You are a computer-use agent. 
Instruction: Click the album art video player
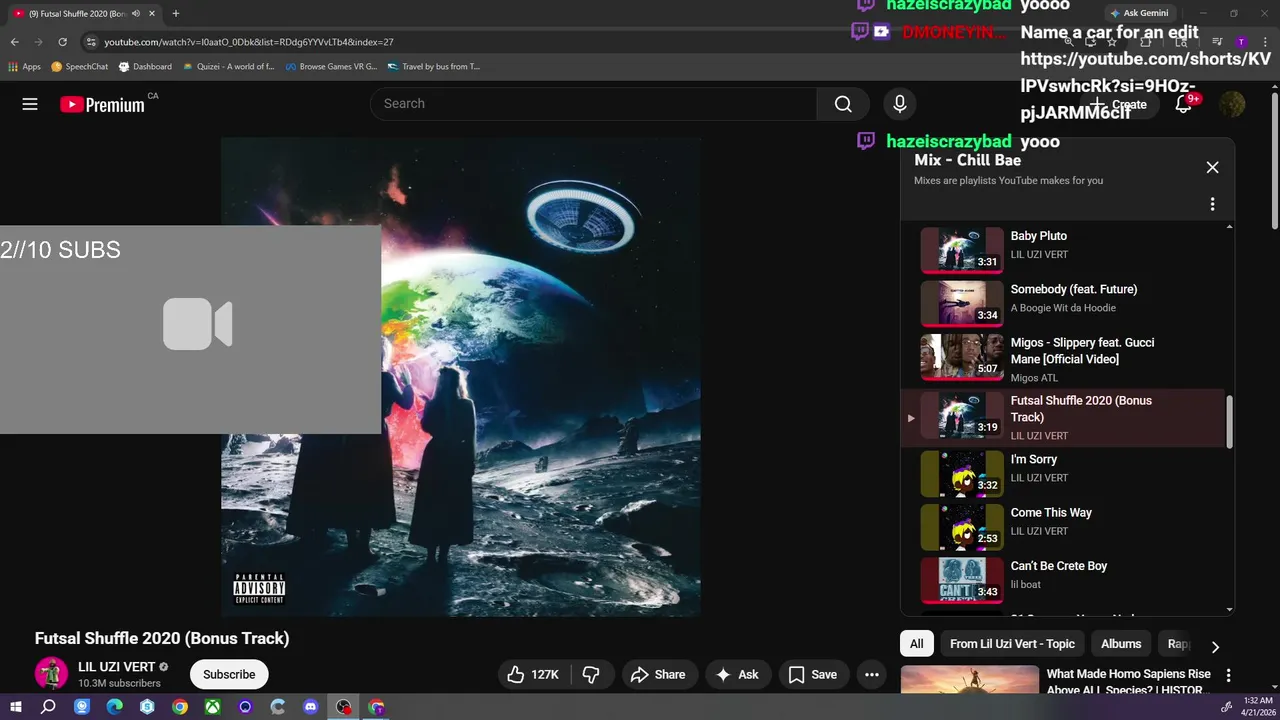[460, 377]
